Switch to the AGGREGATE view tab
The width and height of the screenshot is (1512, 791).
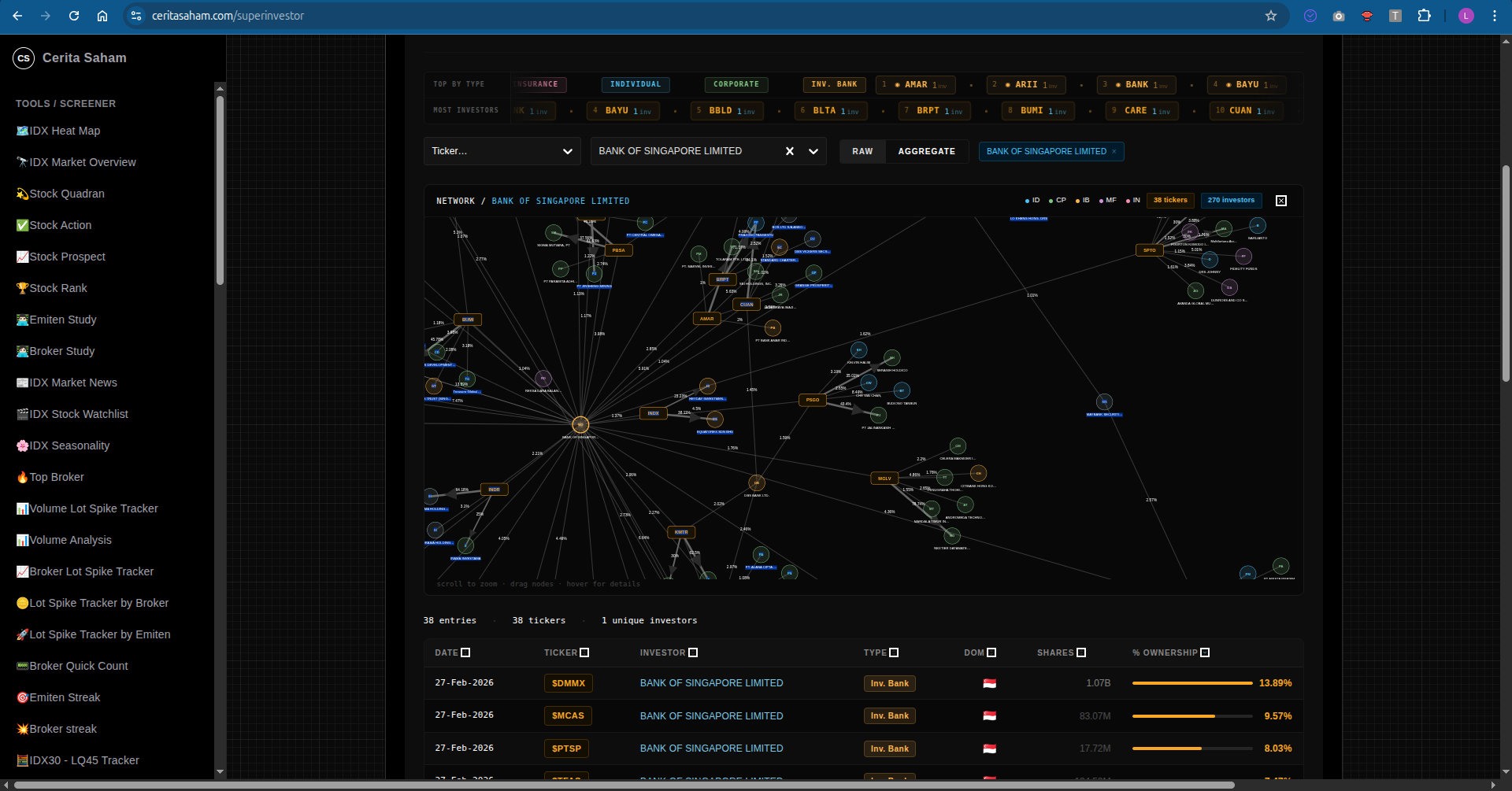[926, 151]
